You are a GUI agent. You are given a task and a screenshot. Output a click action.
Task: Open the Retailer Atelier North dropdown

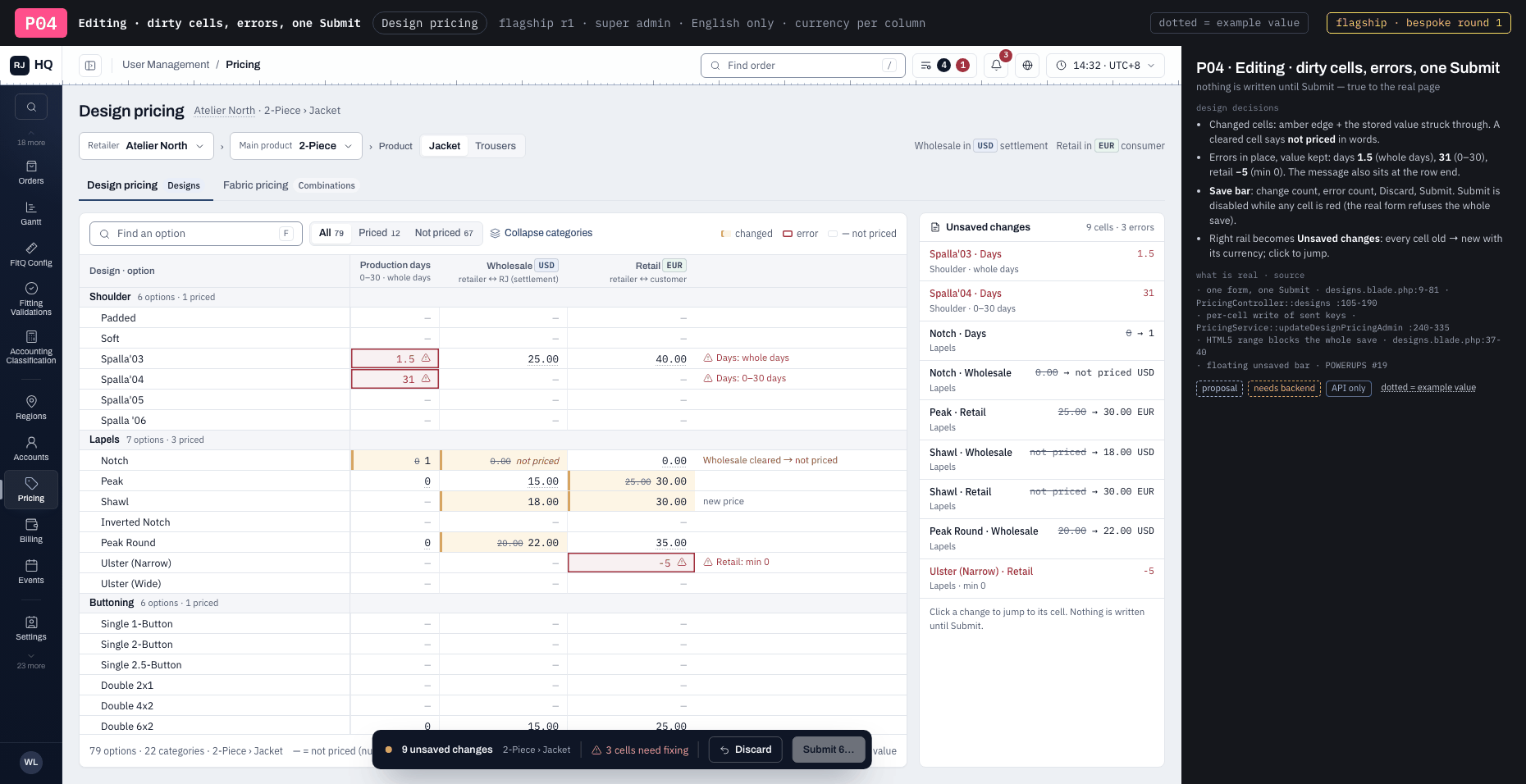click(146, 146)
